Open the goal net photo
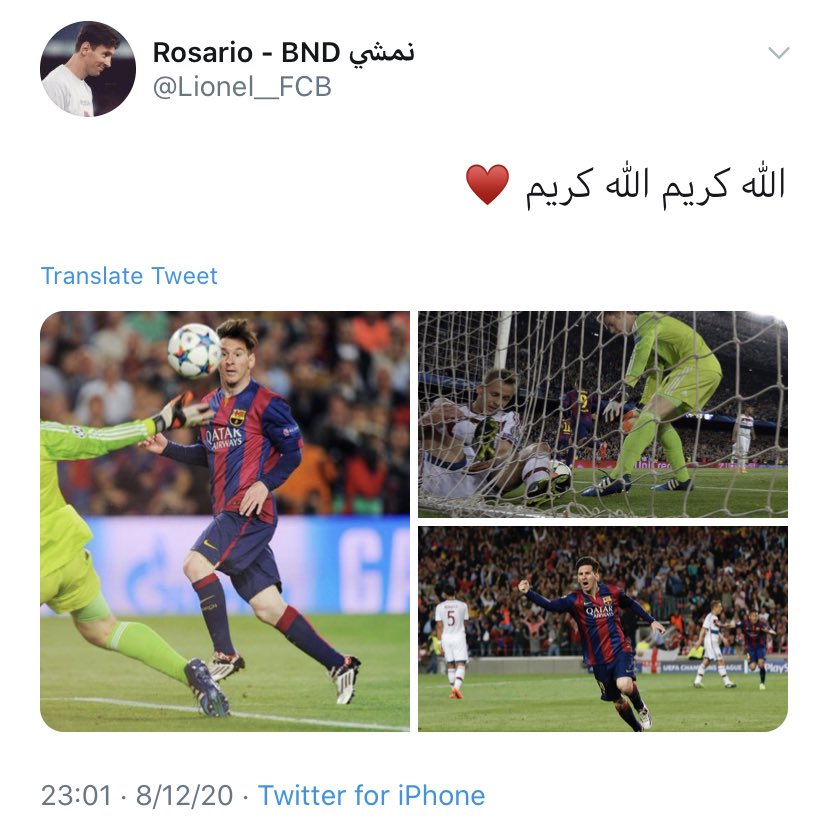The width and height of the screenshot is (827, 831). pyautogui.click(x=603, y=414)
